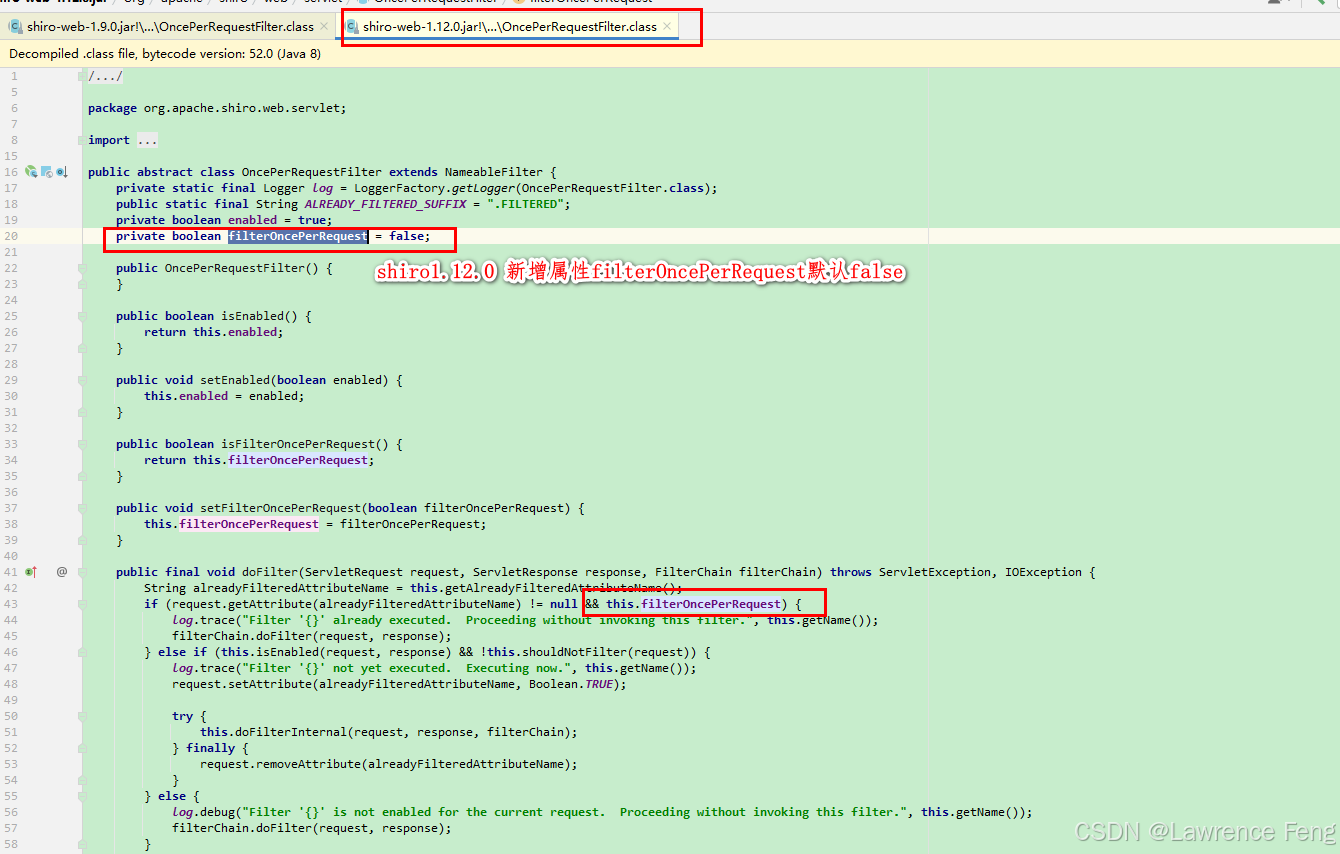
Task: Click the folded '/.../' comment placeholder
Action: point(105,76)
